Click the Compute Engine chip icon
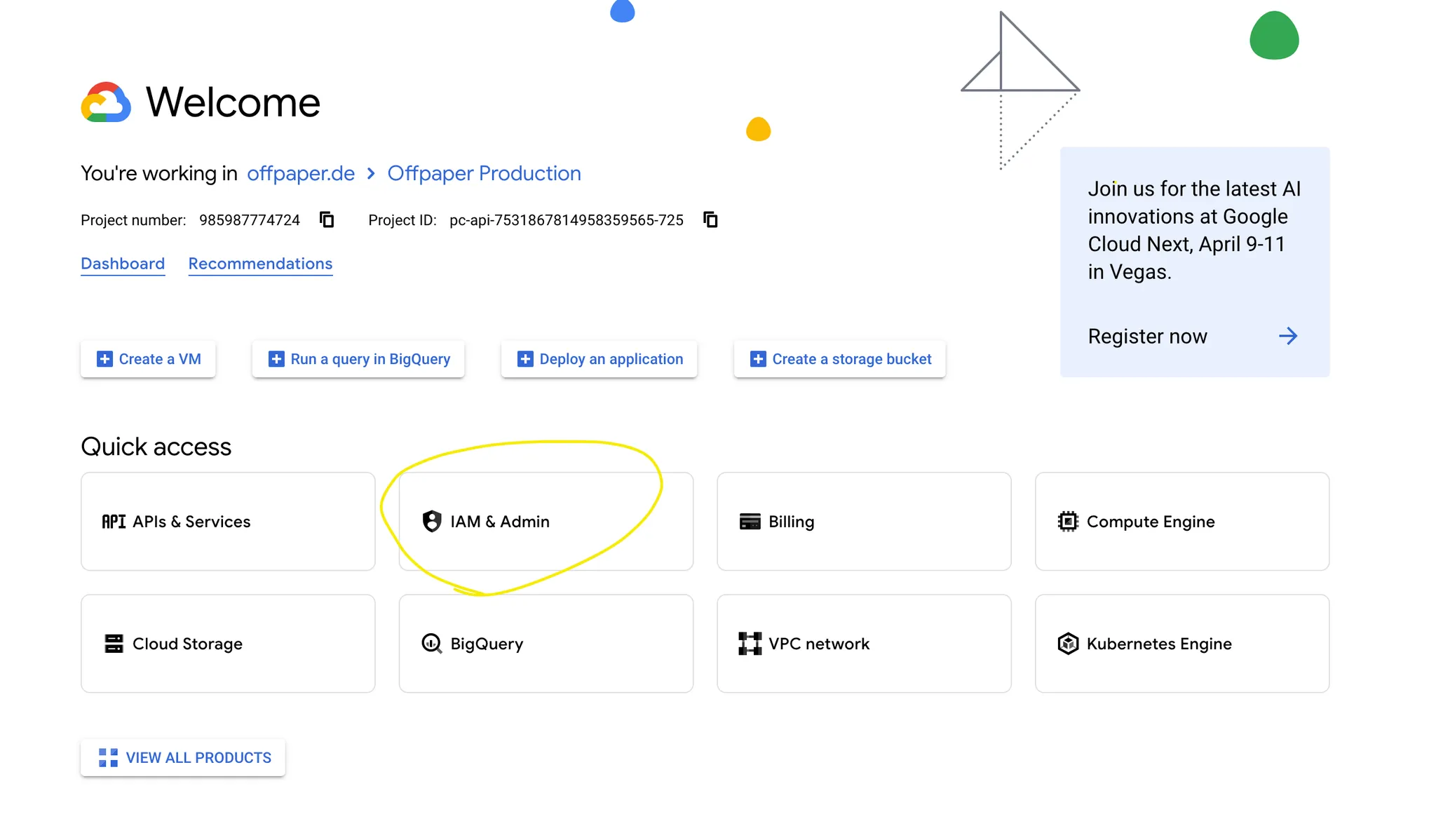This screenshot has width=1436, height=840. [1067, 521]
